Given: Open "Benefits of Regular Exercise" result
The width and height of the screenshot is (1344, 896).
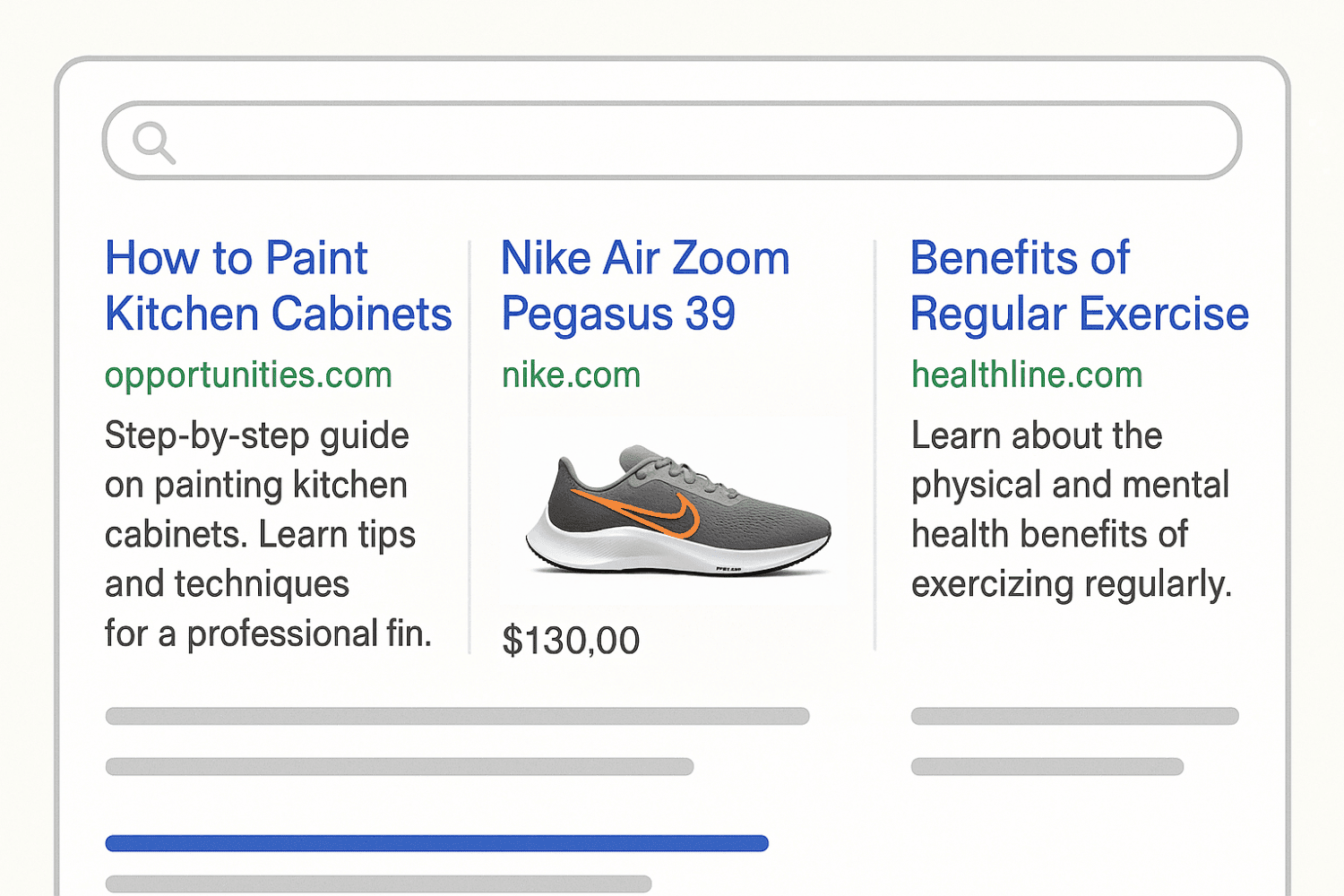Looking at the screenshot, I should tap(1079, 286).
